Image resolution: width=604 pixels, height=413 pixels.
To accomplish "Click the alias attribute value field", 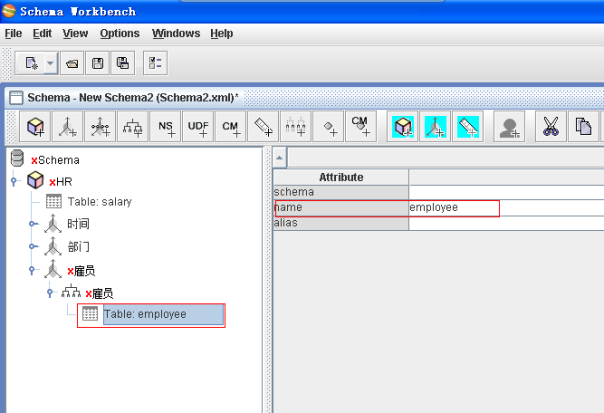I will point(506,223).
